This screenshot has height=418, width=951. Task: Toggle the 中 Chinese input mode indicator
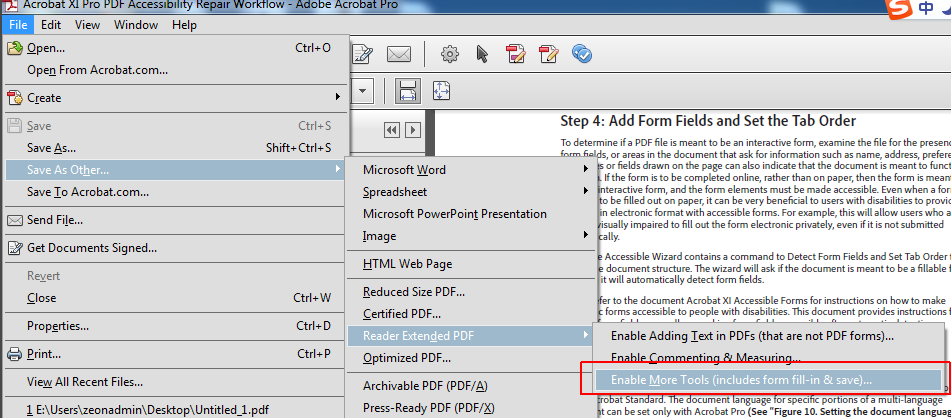[x=926, y=7]
